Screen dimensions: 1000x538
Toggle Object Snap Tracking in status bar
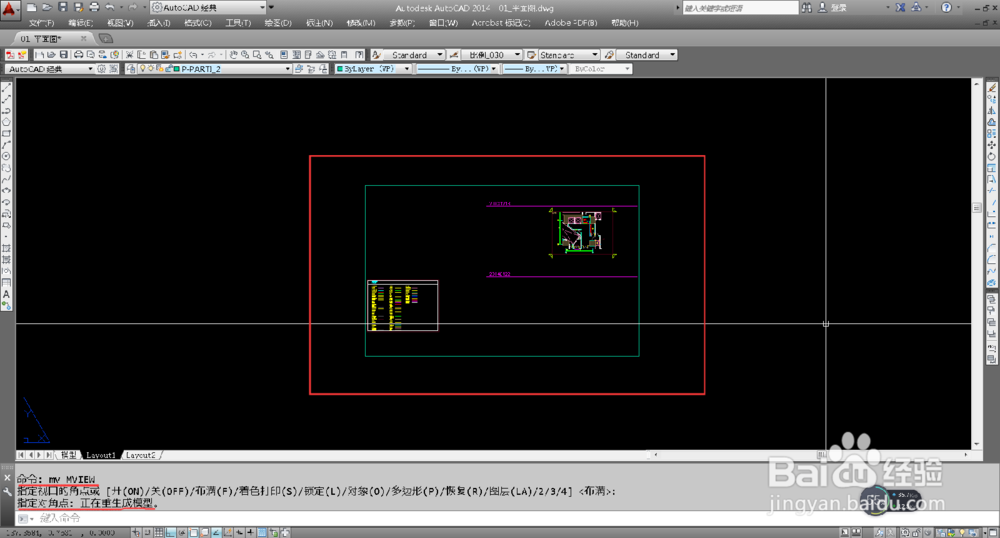[x=216, y=532]
